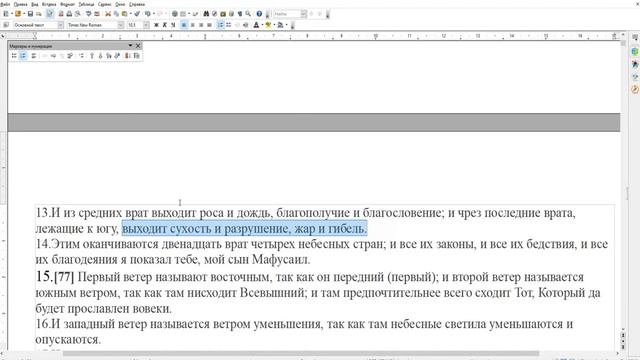This screenshot has height=360, width=640.
Task: Run Spelling and Grammar check icon
Action: (x=88, y=14)
